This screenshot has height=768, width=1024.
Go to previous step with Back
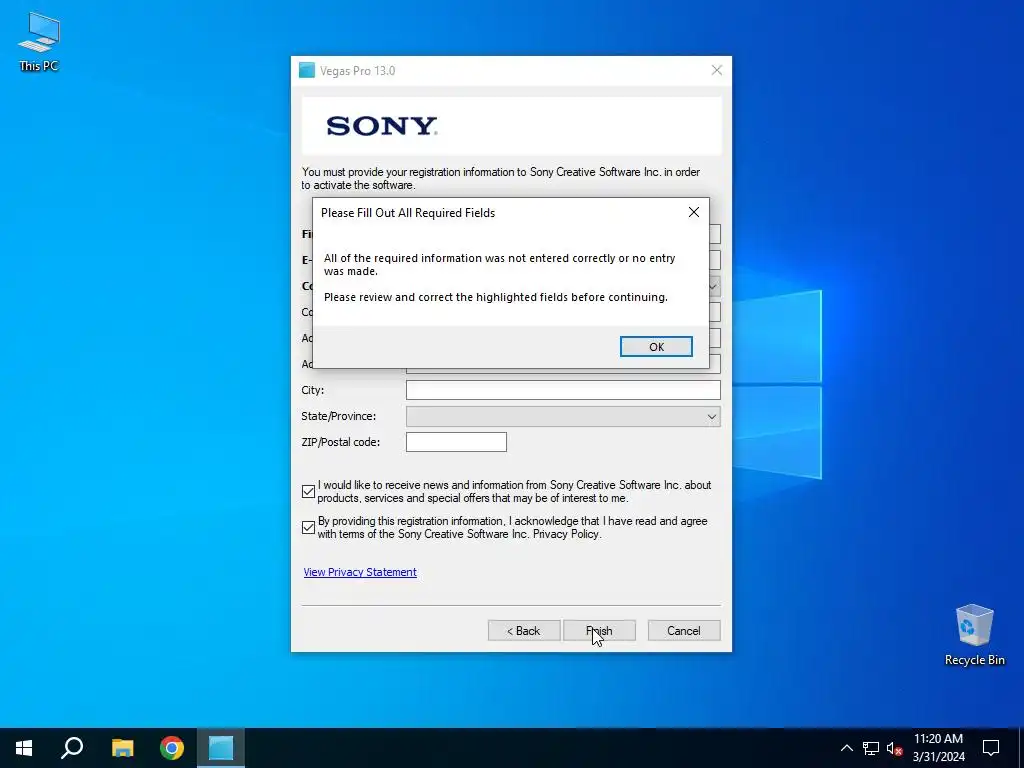click(524, 631)
